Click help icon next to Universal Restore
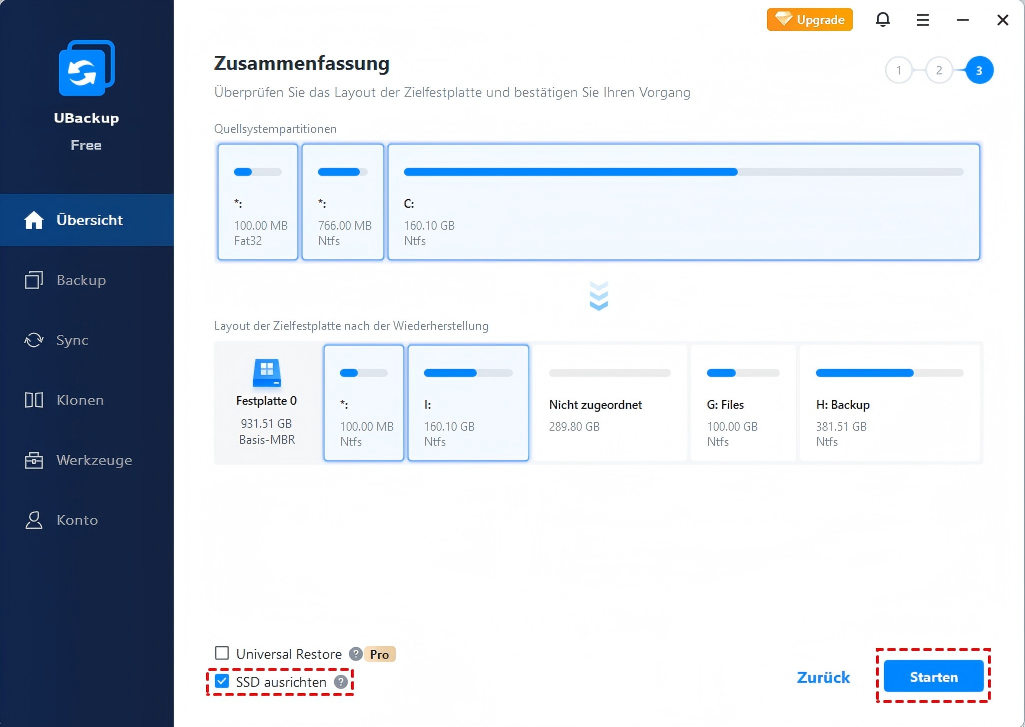 [356, 654]
